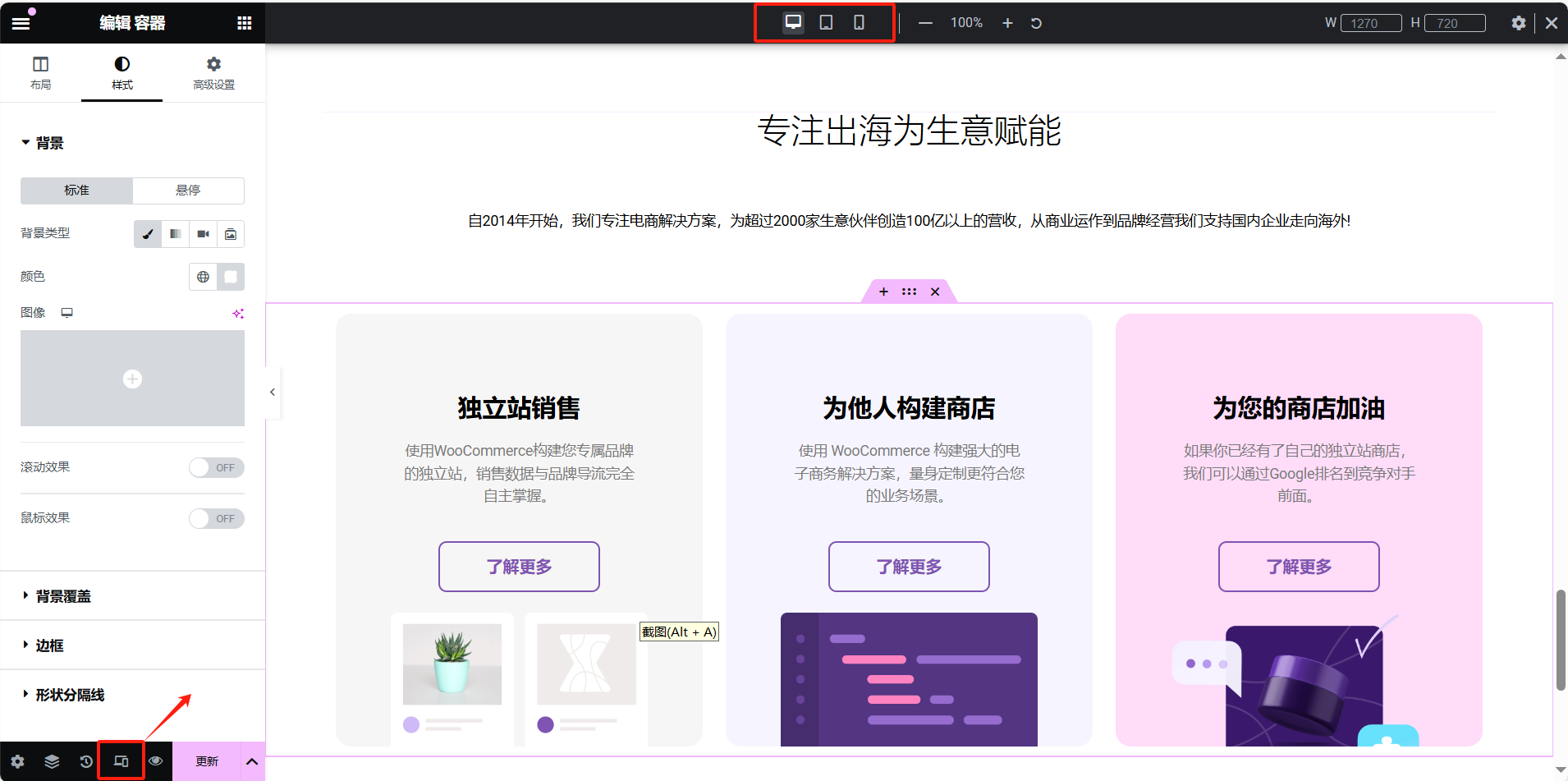Open the navigator layers icon

(52, 761)
